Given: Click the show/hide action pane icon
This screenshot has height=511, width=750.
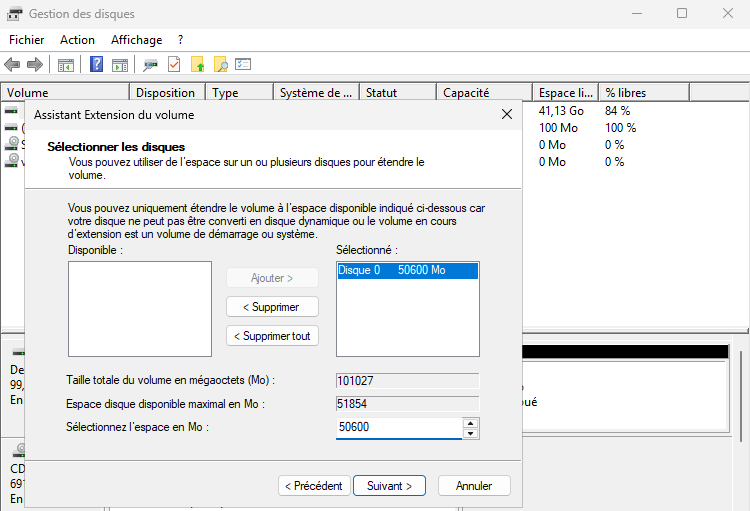Looking at the screenshot, I should (119, 65).
